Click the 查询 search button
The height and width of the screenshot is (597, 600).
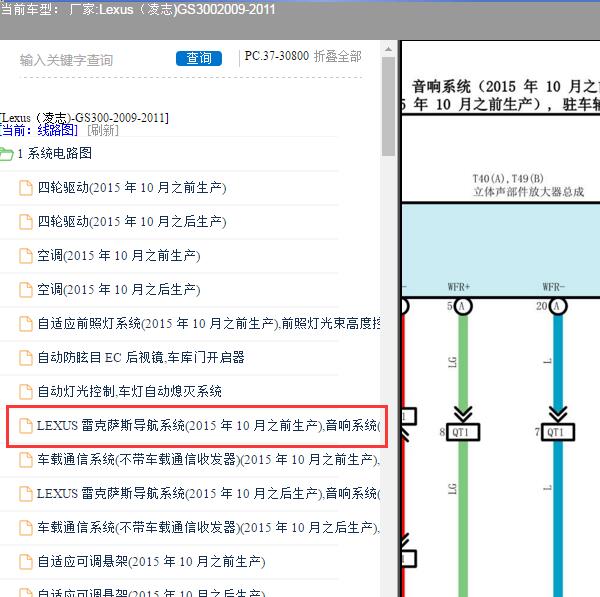coord(199,58)
